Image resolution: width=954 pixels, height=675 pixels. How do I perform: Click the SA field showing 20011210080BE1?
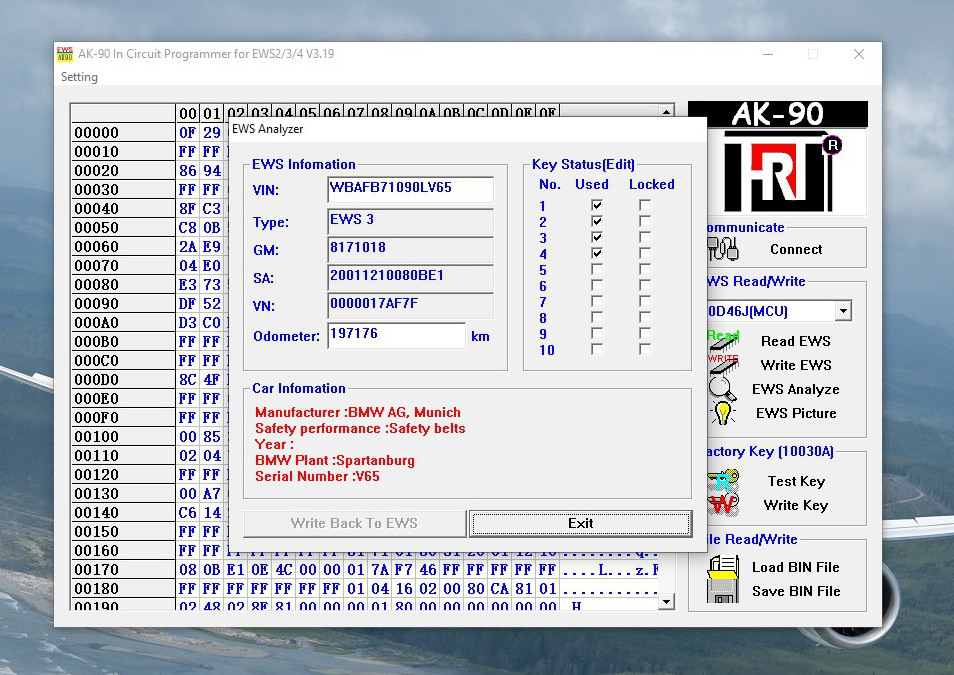pos(410,278)
